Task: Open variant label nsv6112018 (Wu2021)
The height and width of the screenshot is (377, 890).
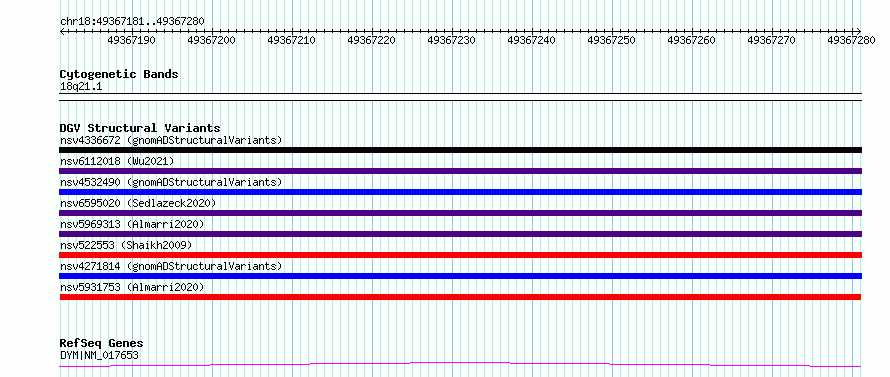Action: (117, 161)
